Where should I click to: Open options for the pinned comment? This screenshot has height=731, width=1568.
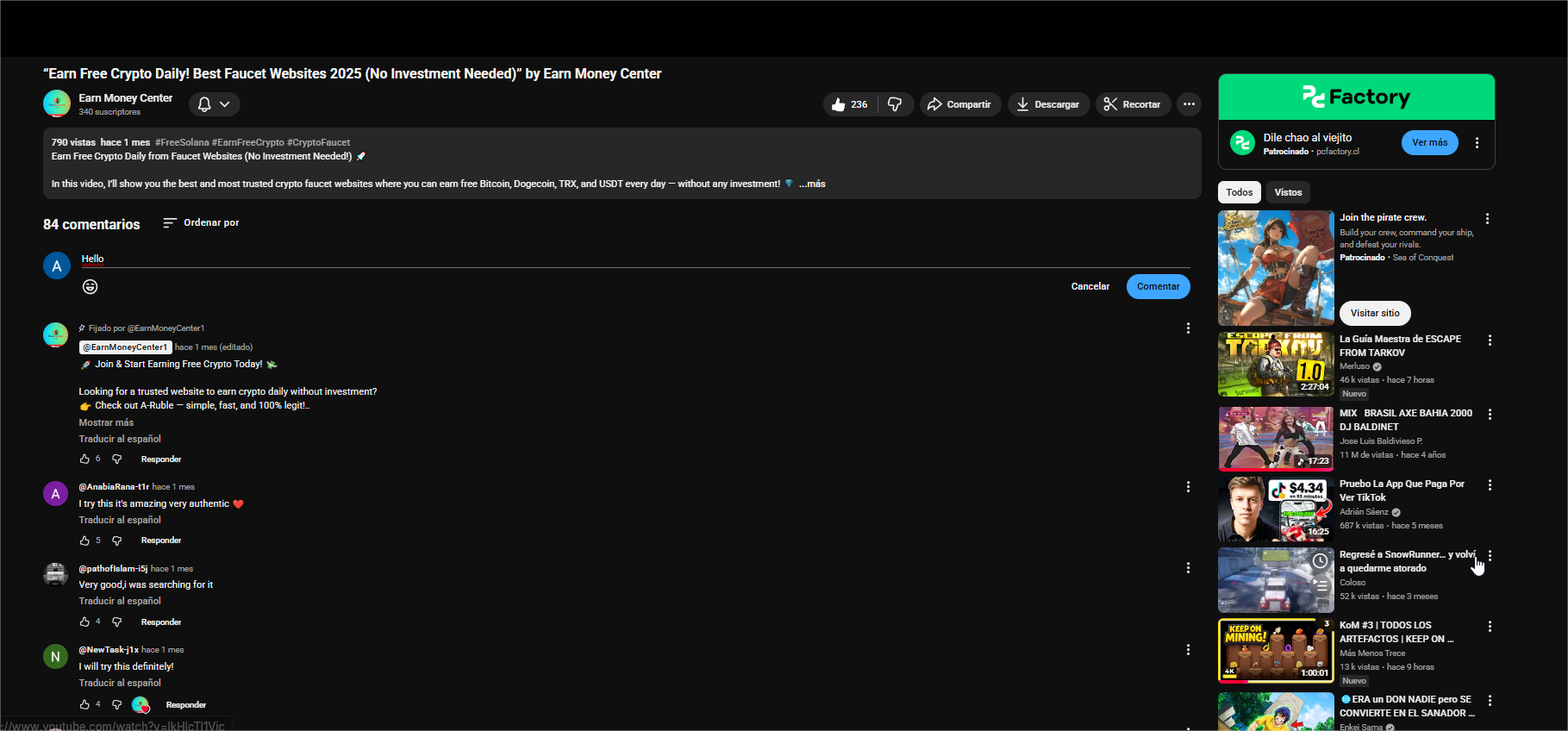(1188, 328)
